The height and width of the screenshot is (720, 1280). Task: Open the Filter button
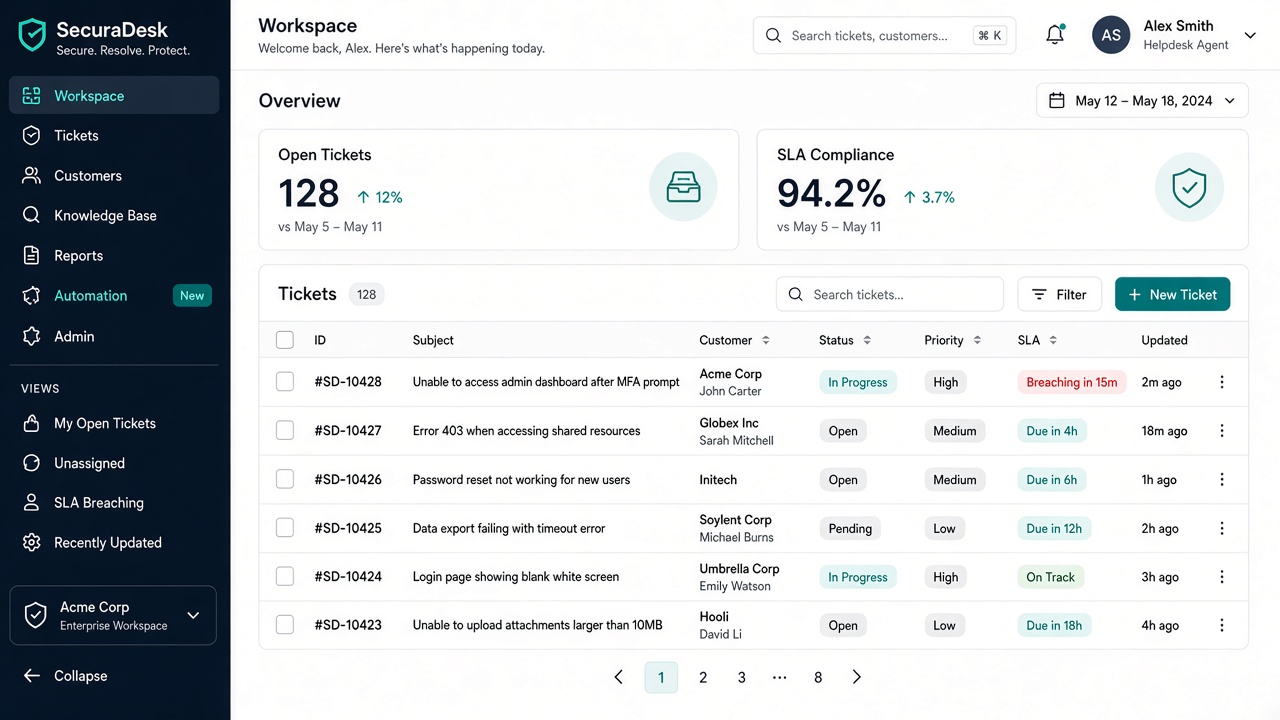[x=1059, y=294]
